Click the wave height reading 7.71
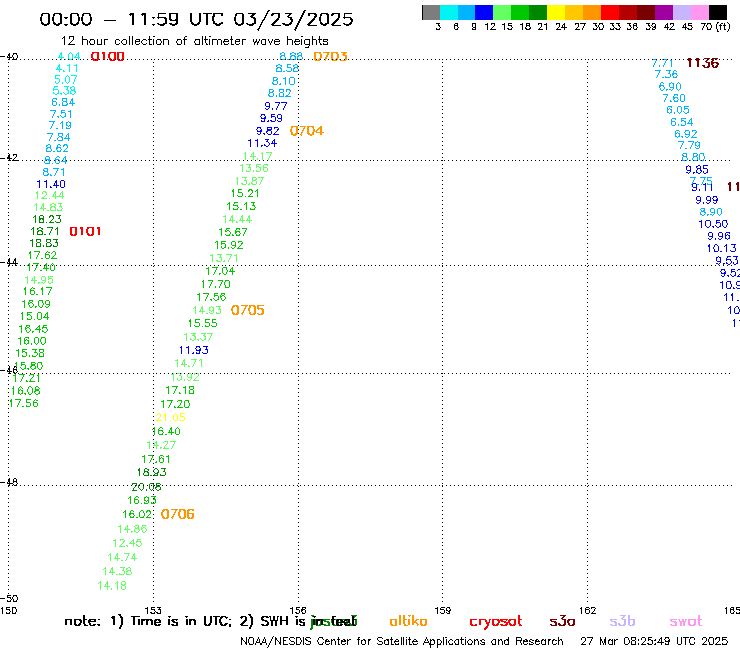740x650 pixels. (x=663, y=63)
